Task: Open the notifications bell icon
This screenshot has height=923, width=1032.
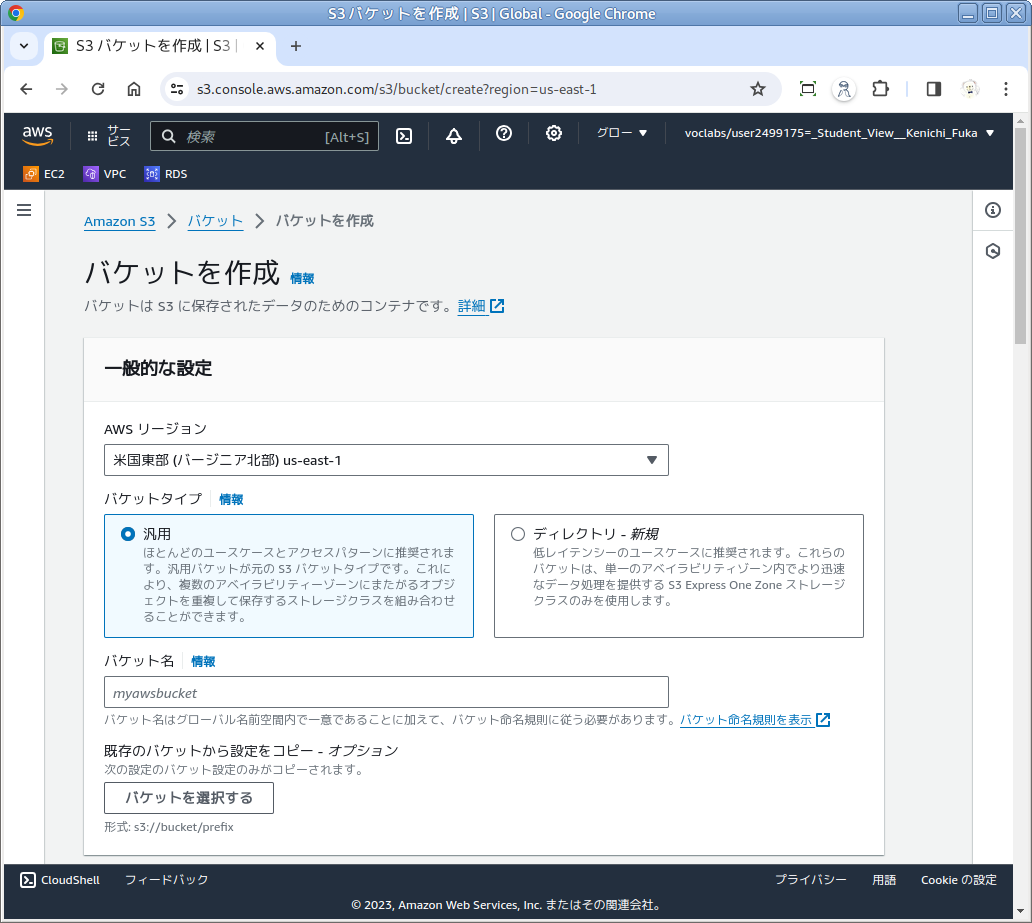Action: (x=454, y=135)
